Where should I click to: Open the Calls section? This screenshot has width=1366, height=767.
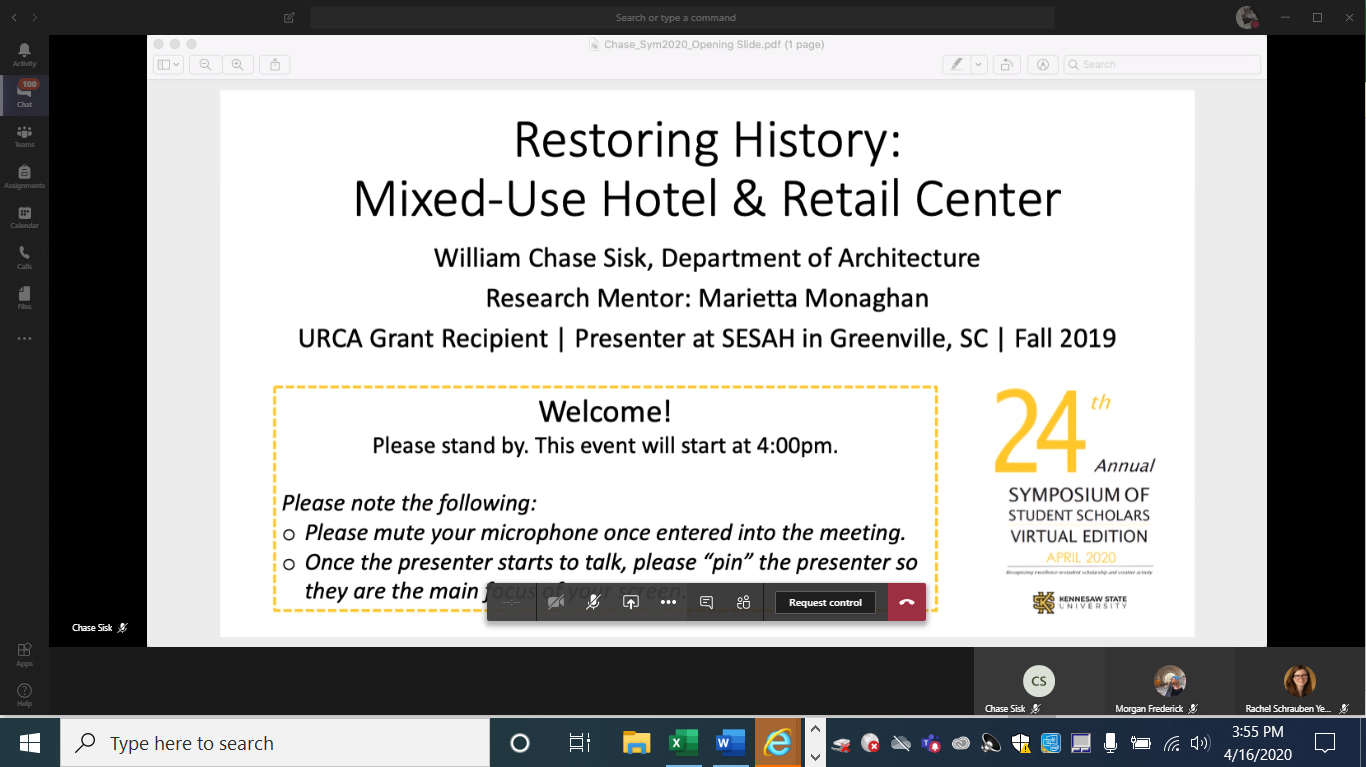24,258
